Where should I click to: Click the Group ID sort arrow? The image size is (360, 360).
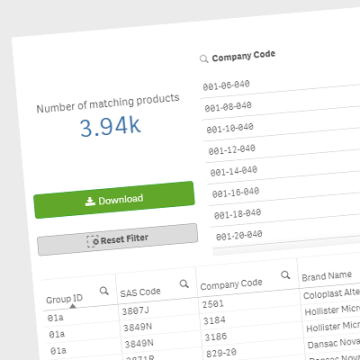click(73, 305)
